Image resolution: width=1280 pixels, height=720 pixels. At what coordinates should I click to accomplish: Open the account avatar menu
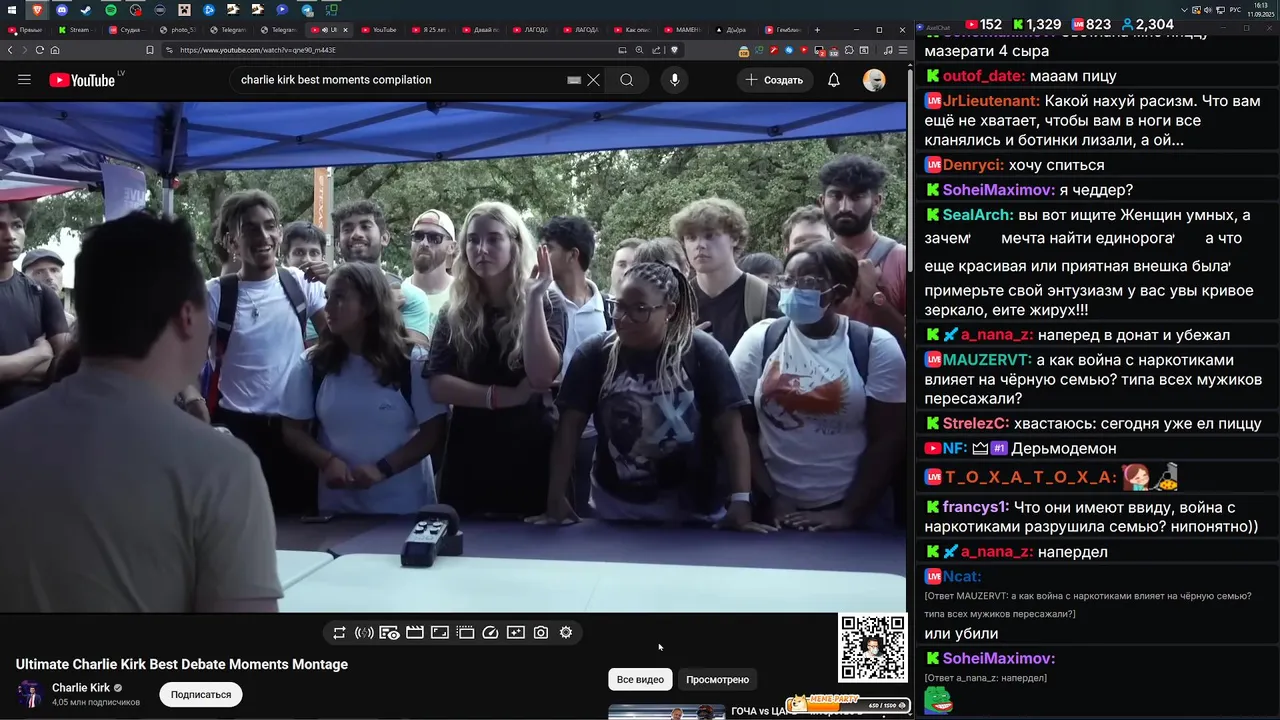coord(874,80)
